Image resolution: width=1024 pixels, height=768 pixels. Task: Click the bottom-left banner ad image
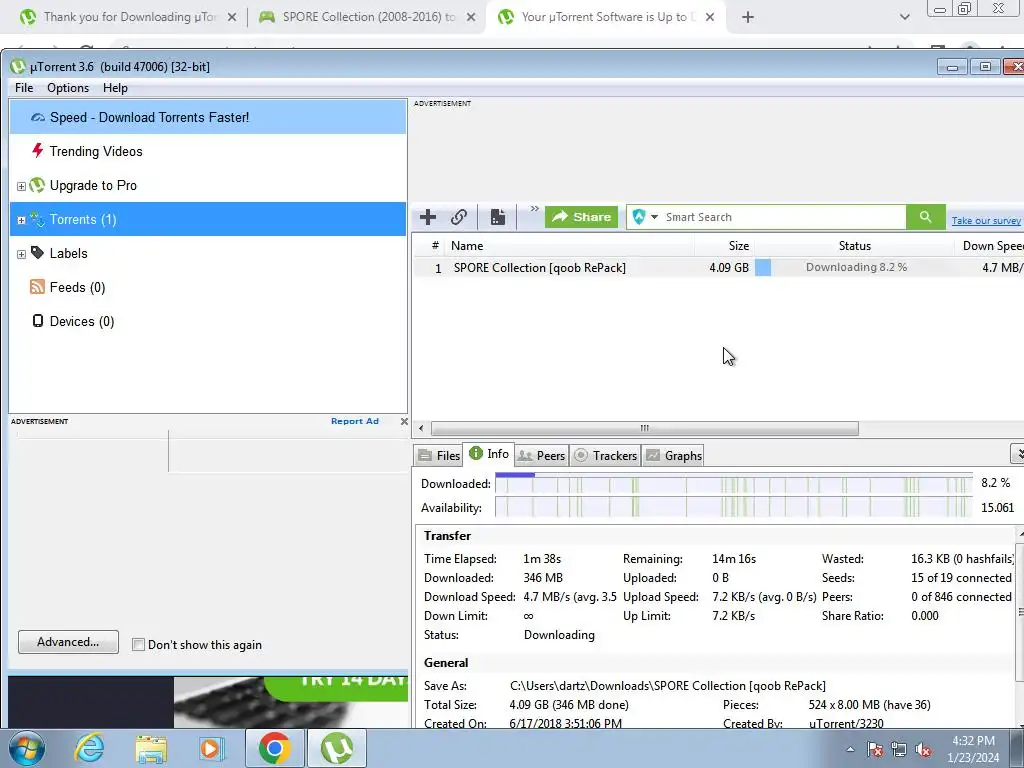tap(208, 702)
